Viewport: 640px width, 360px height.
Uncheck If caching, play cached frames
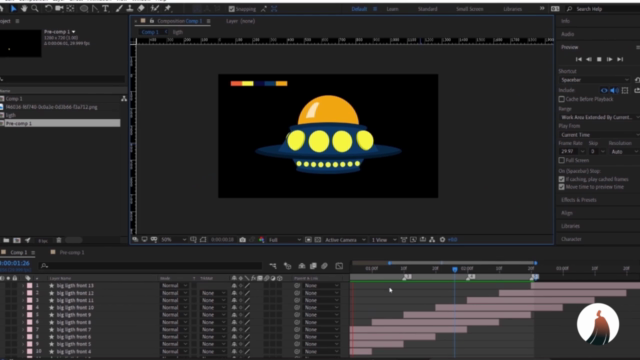pyautogui.click(x=562, y=179)
